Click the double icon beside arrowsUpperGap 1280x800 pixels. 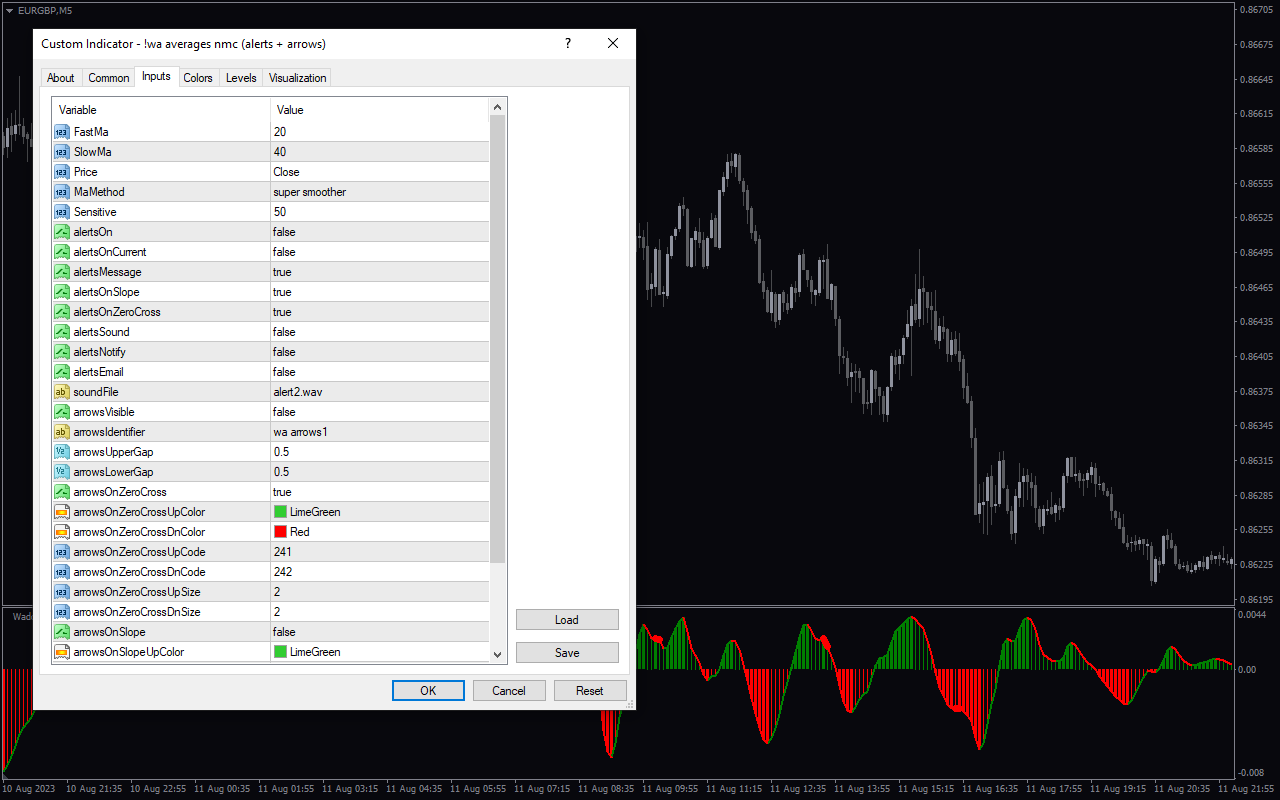click(x=61, y=452)
